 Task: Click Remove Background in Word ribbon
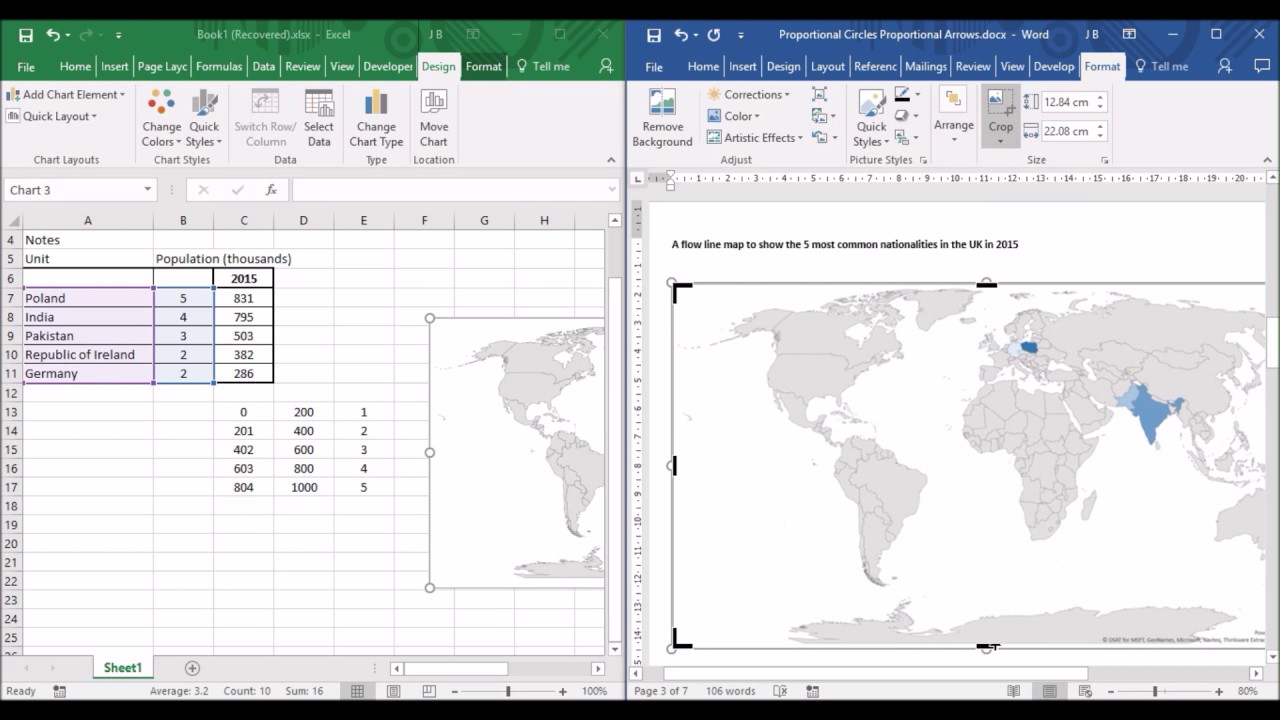[662, 118]
